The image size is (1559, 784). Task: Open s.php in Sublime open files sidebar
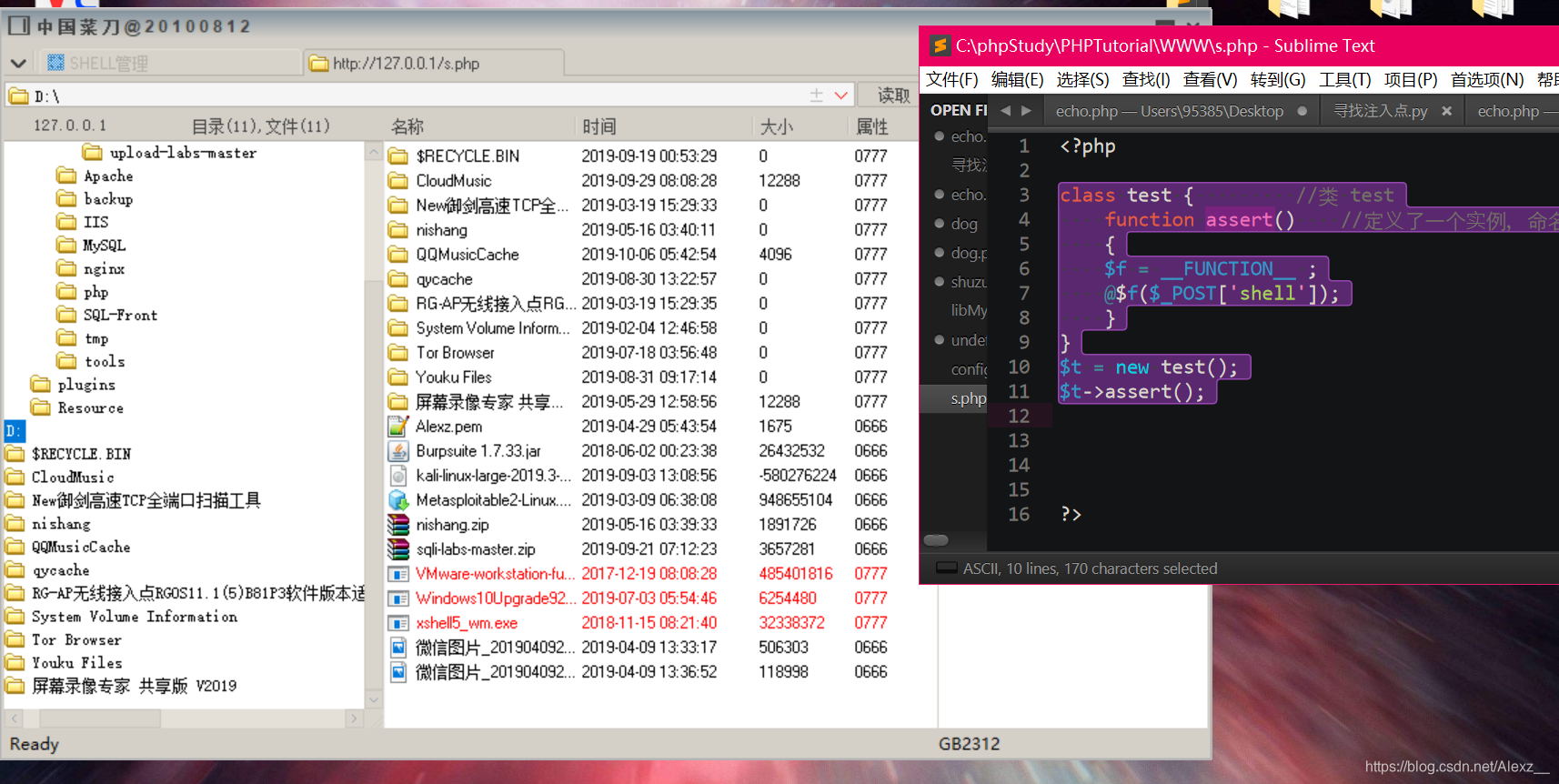tap(968, 398)
